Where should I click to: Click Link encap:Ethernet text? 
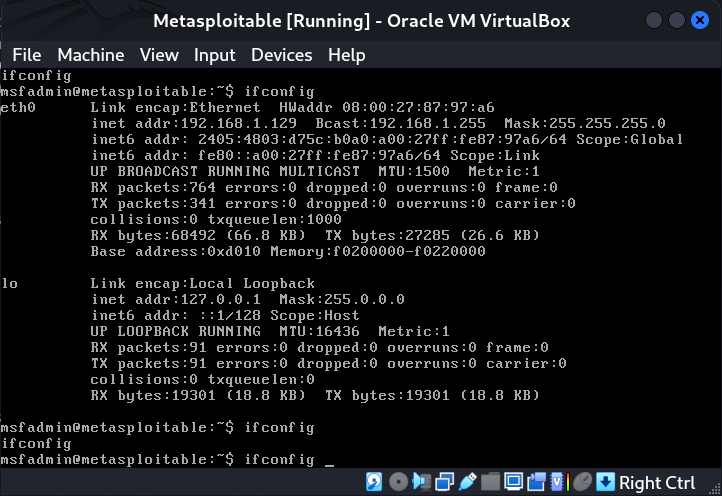[175, 107]
